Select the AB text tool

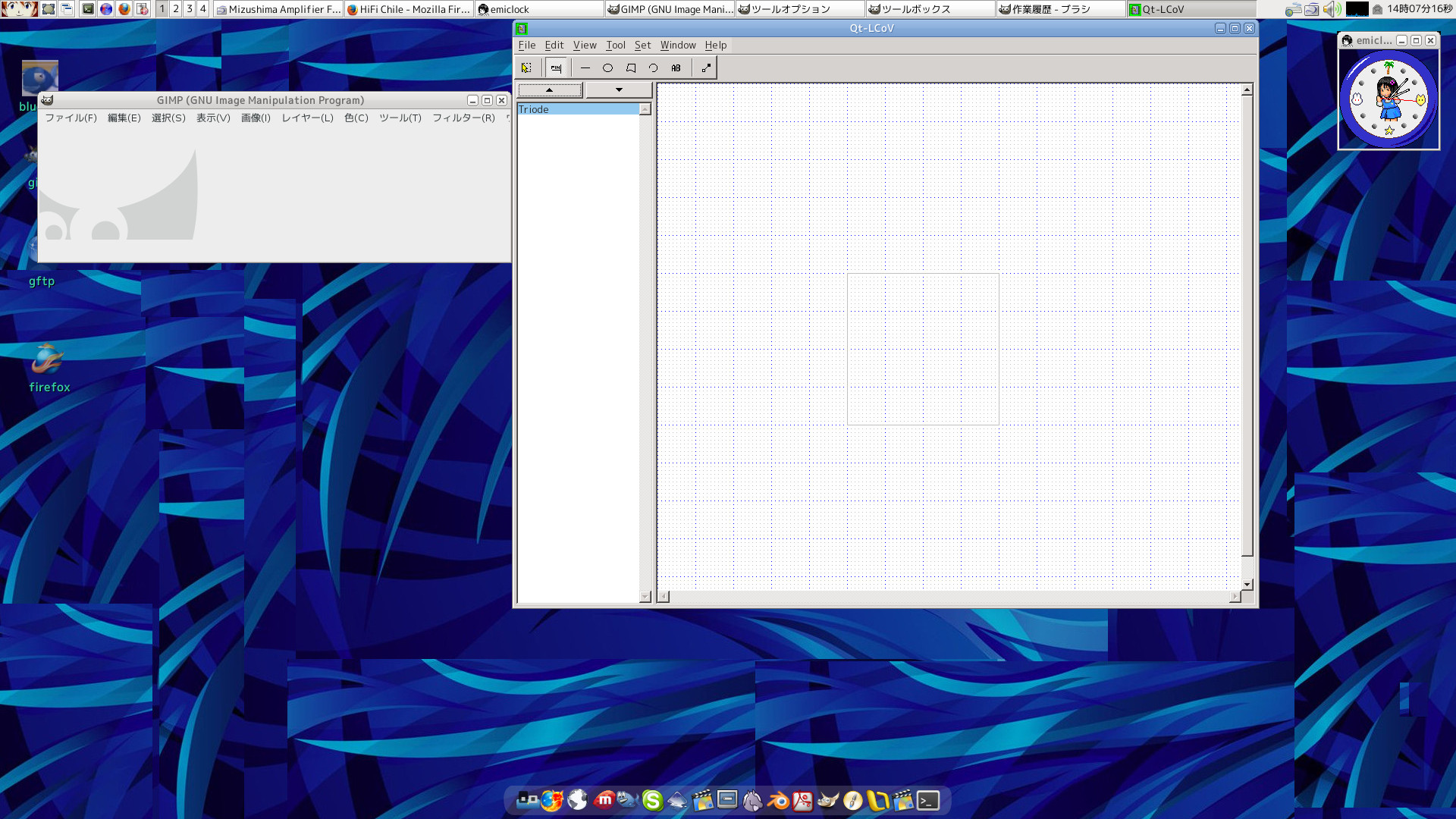click(x=676, y=67)
